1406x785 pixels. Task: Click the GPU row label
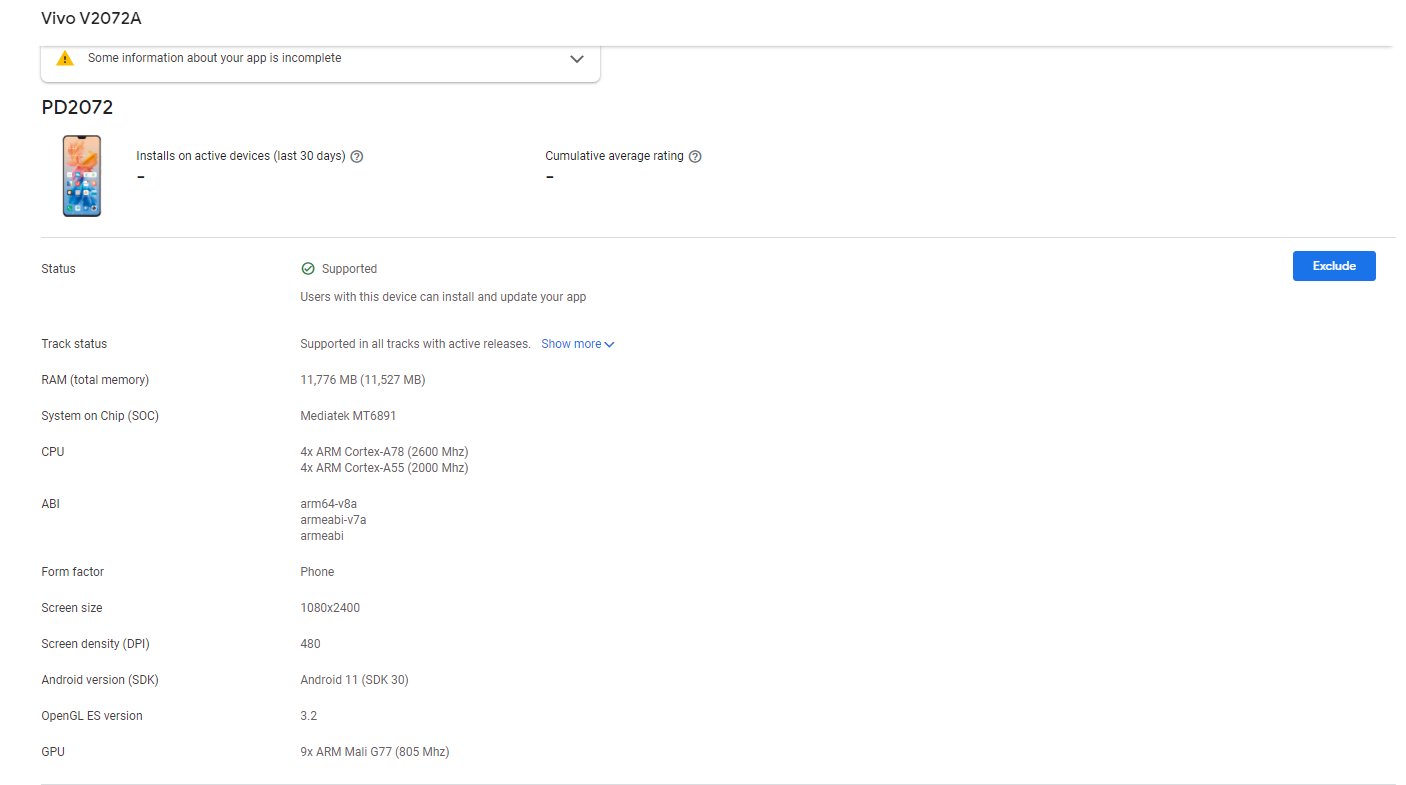(x=53, y=752)
